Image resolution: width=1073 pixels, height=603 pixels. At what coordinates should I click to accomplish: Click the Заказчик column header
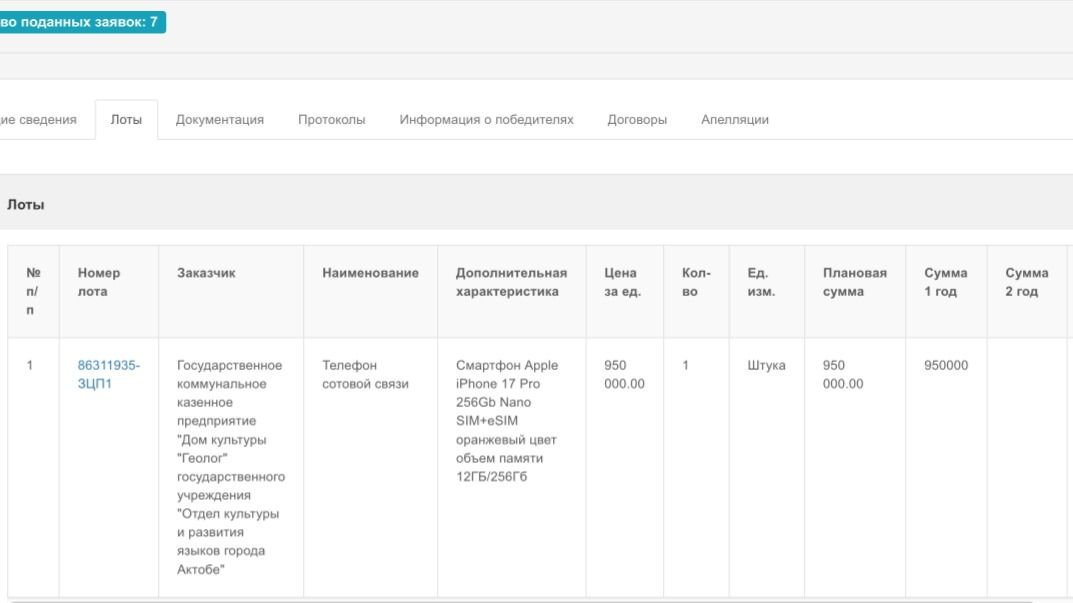(x=203, y=273)
